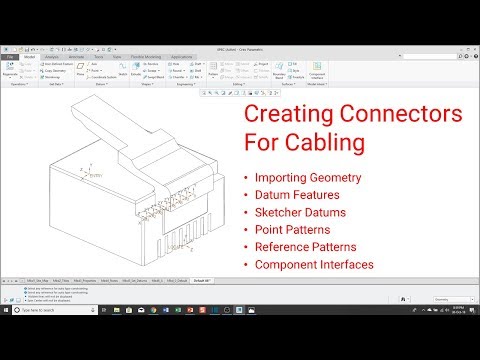Screen dimensions: 480x360
Task: Click the Shell tool
Action: (196, 71)
